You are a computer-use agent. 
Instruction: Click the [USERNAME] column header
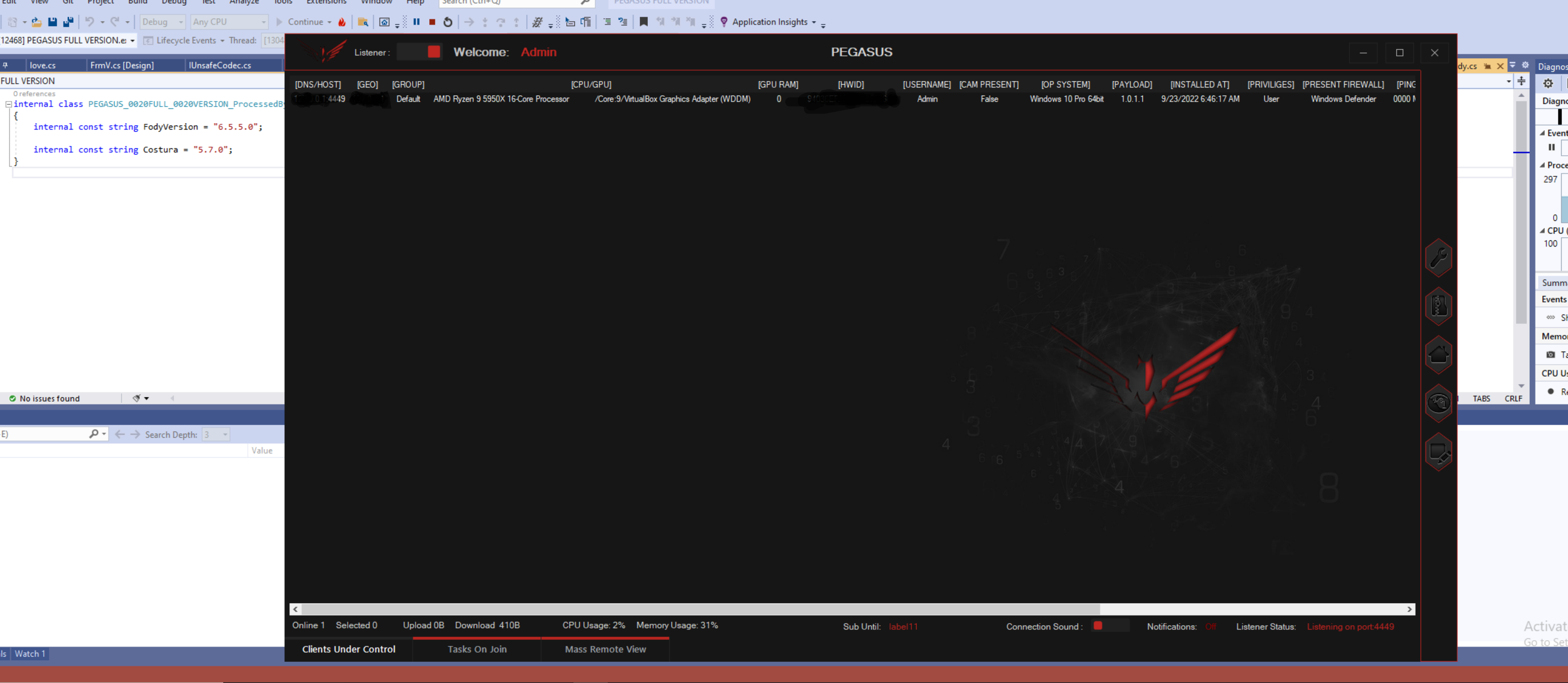click(926, 84)
